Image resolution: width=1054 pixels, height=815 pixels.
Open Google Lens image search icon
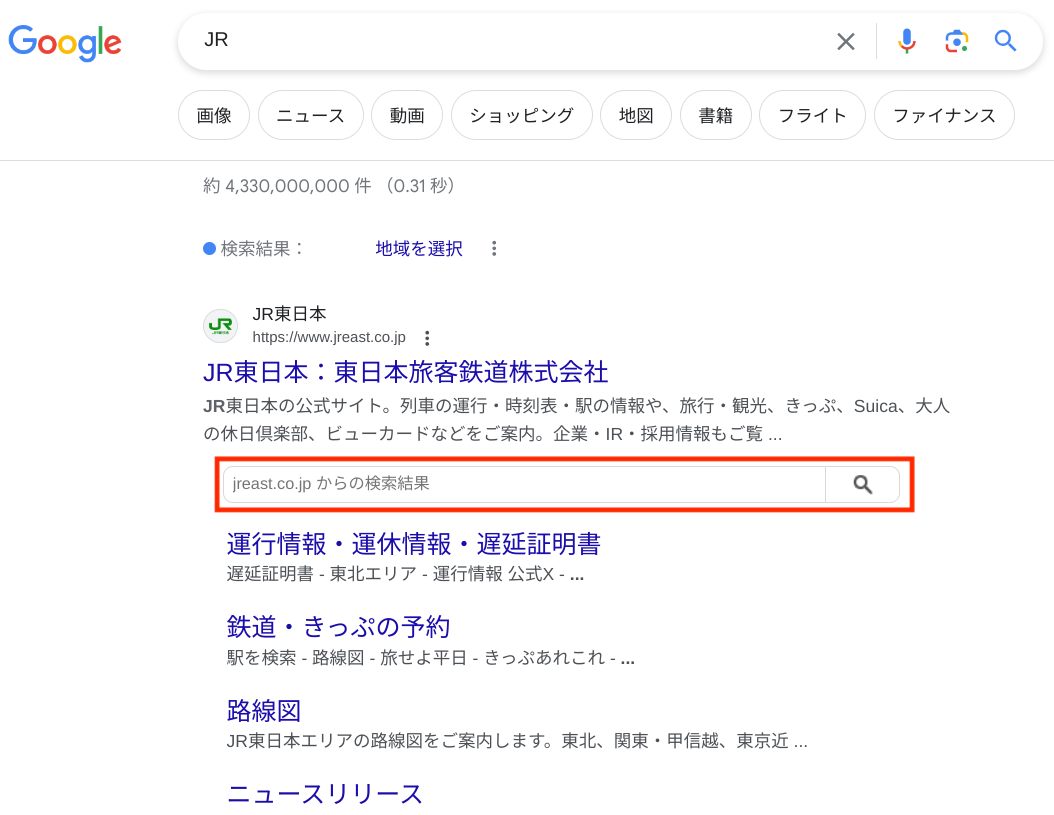956,41
